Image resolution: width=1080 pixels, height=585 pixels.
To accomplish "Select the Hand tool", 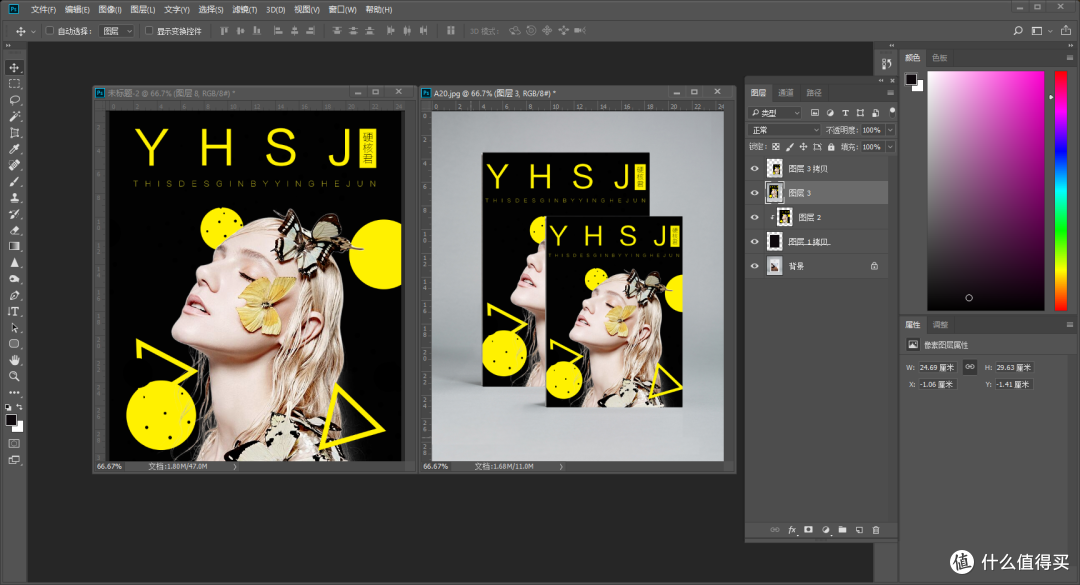I will [x=14, y=360].
